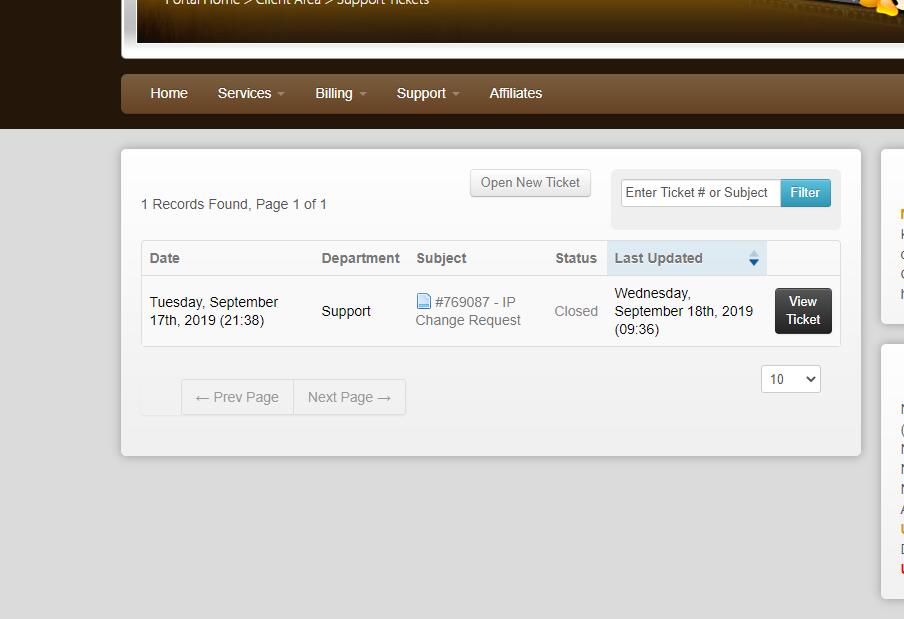Click the Last Updated column header text
904x619 pixels.
[658, 258]
